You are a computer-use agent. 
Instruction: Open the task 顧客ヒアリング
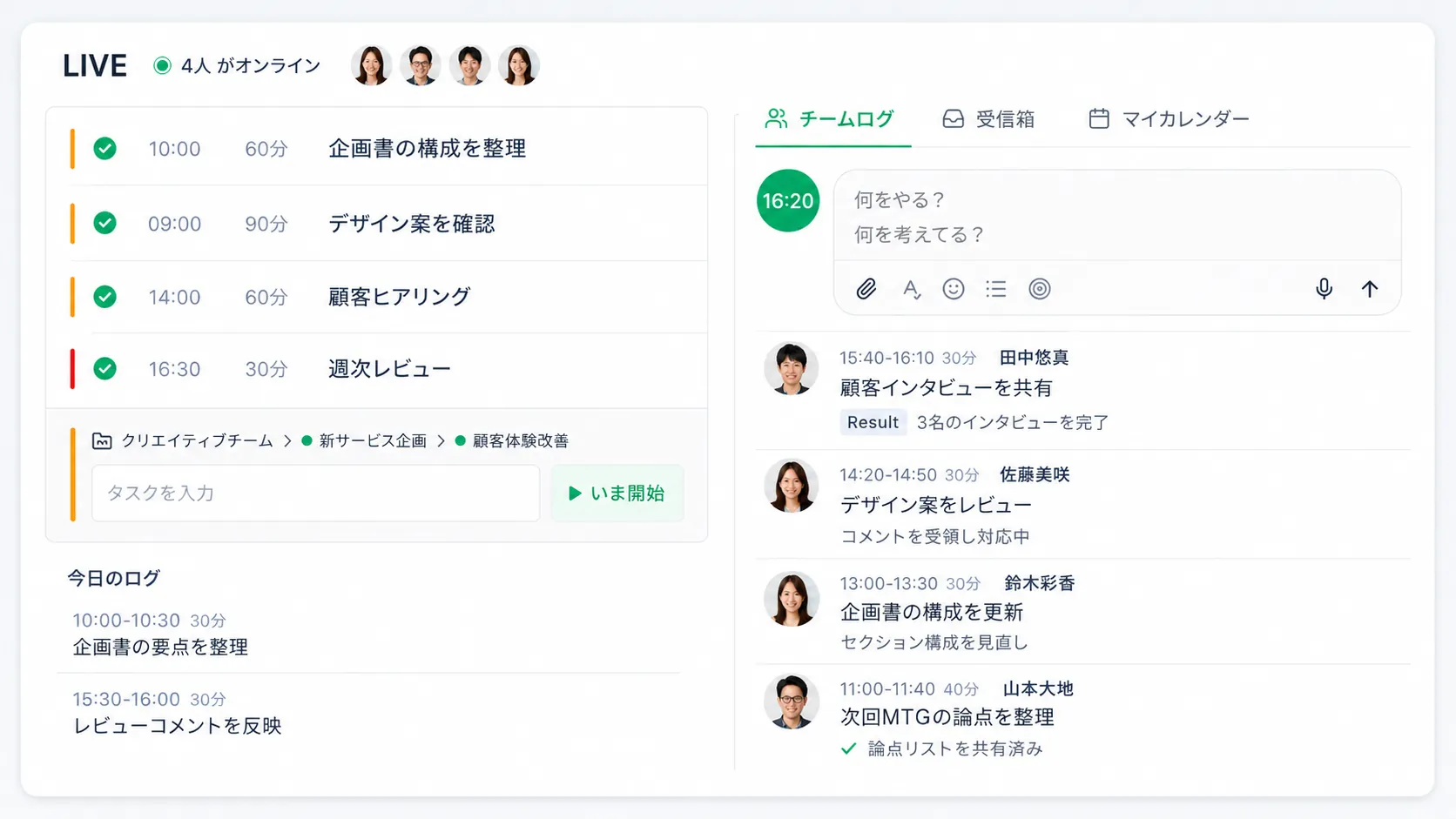click(x=399, y=297)
